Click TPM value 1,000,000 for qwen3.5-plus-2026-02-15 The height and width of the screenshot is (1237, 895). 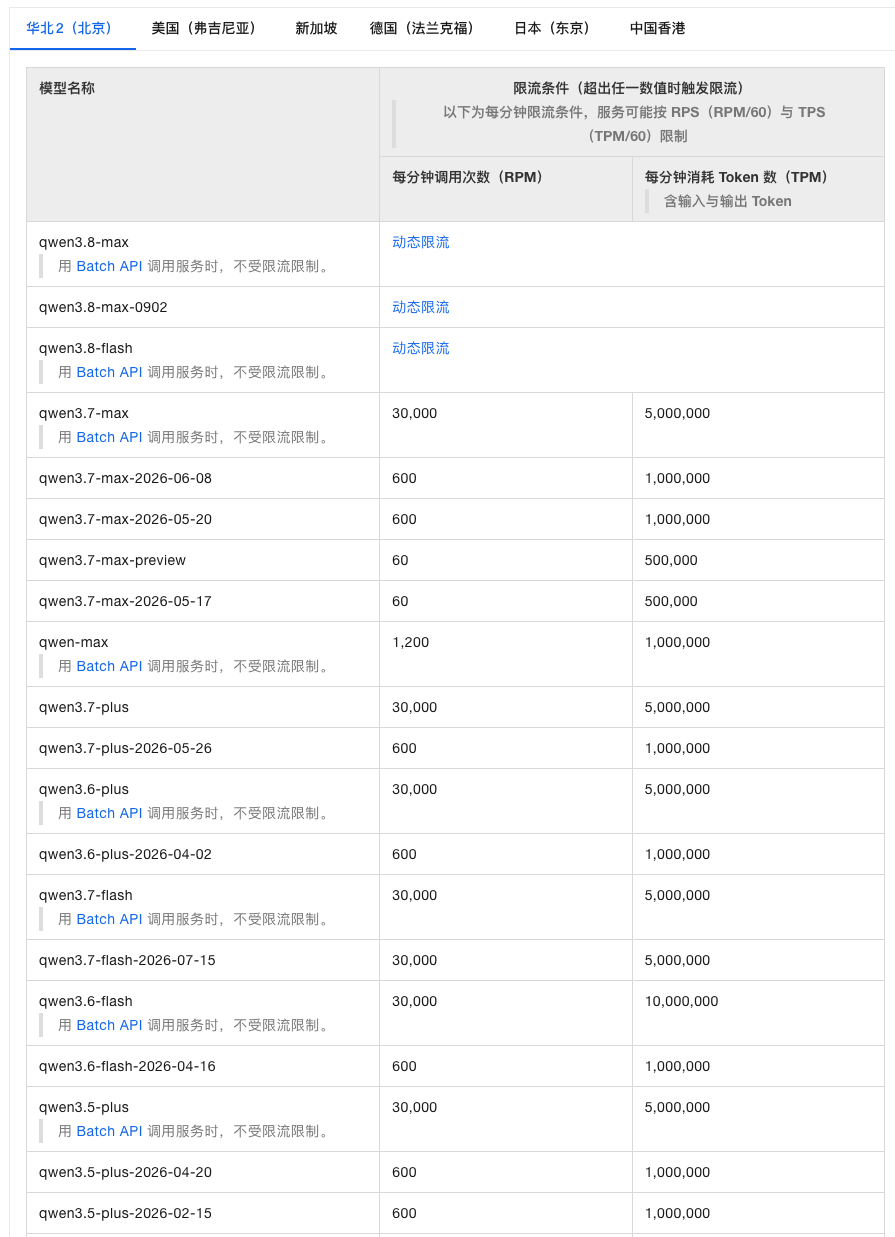(x=677, y=1213)
